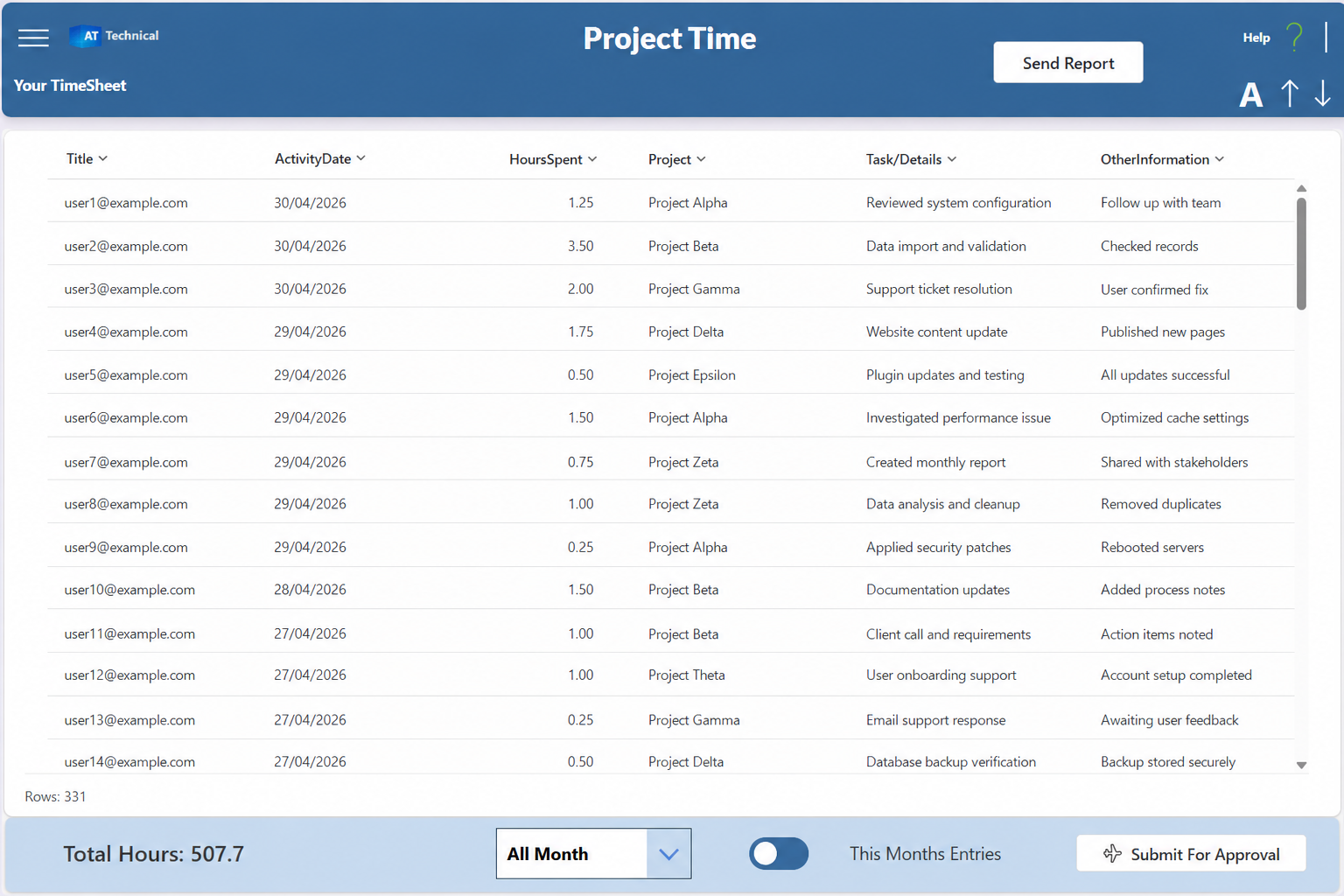Click the AT Technical logo
Screen dimensions: 1344x896
[115, 36]
